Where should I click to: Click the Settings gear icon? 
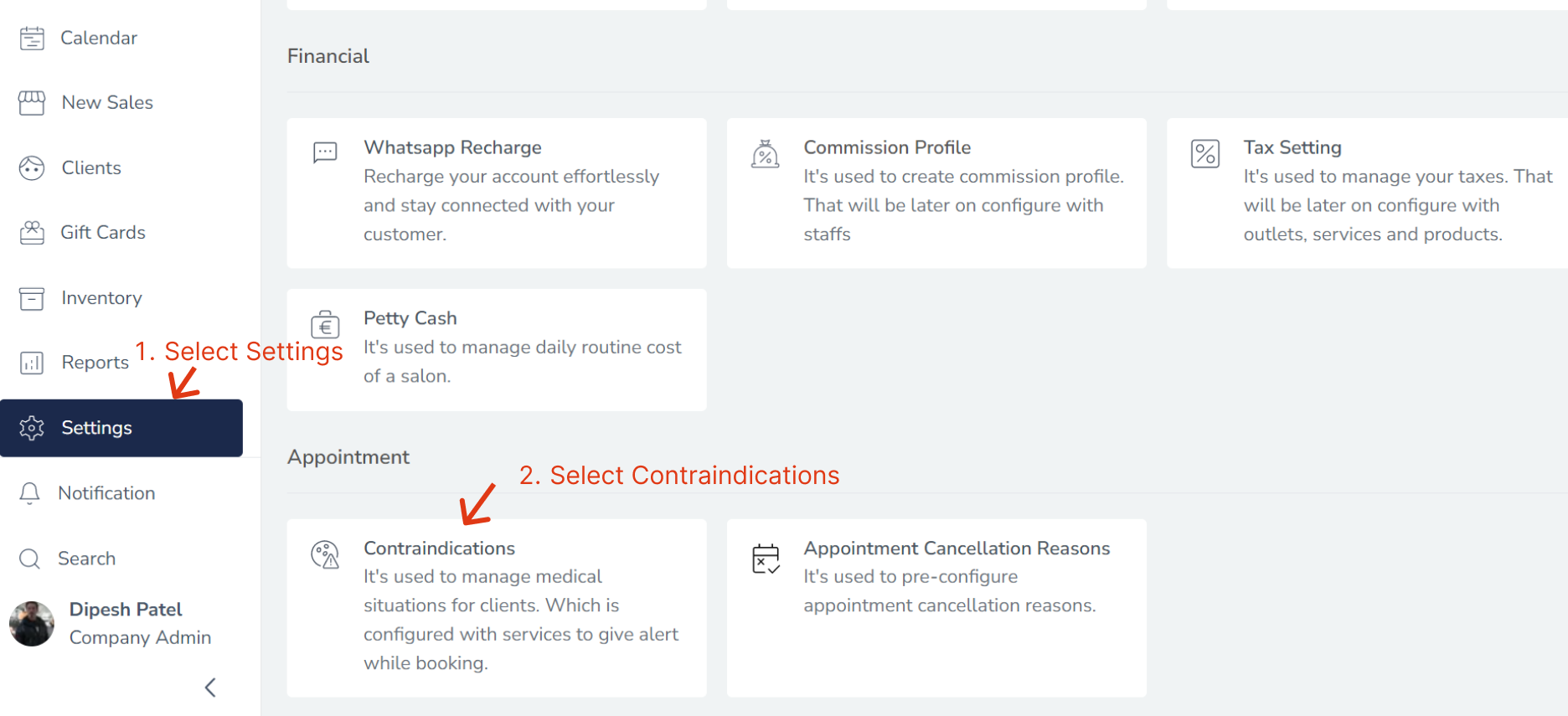[x=32, y=428]
